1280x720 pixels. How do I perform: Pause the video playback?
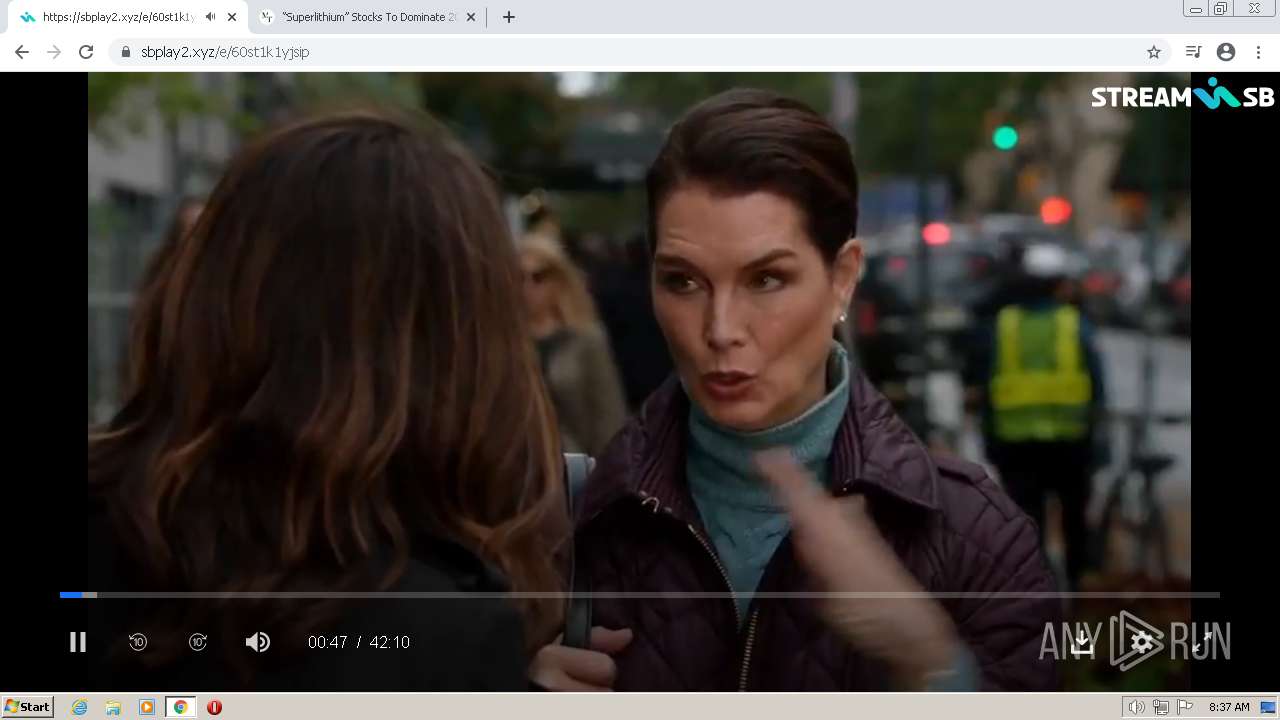[78, 642]
